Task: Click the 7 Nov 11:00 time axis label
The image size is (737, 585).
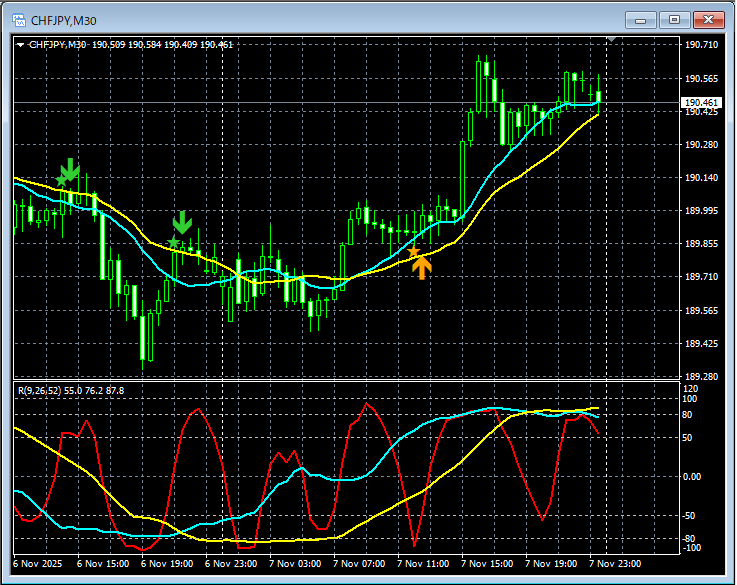Action: click(423, 563)
